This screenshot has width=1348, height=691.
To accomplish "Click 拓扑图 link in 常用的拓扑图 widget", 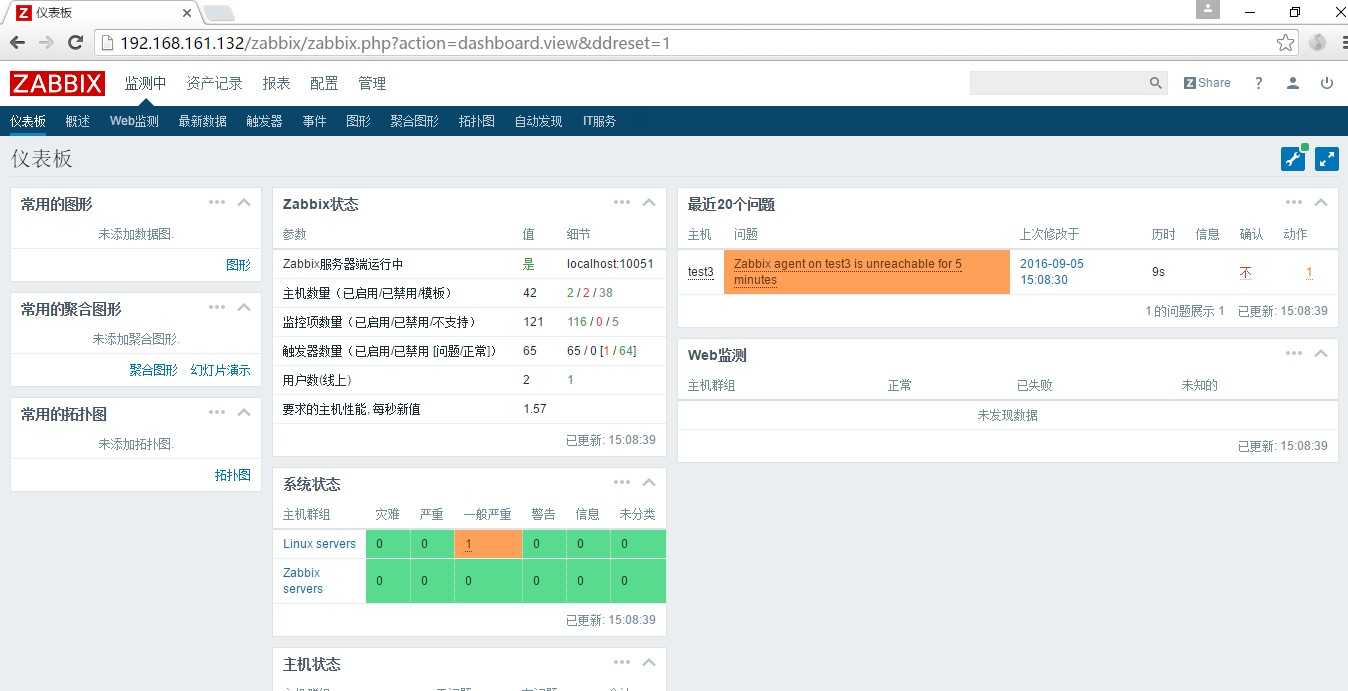I will click(x=232, y=475).
